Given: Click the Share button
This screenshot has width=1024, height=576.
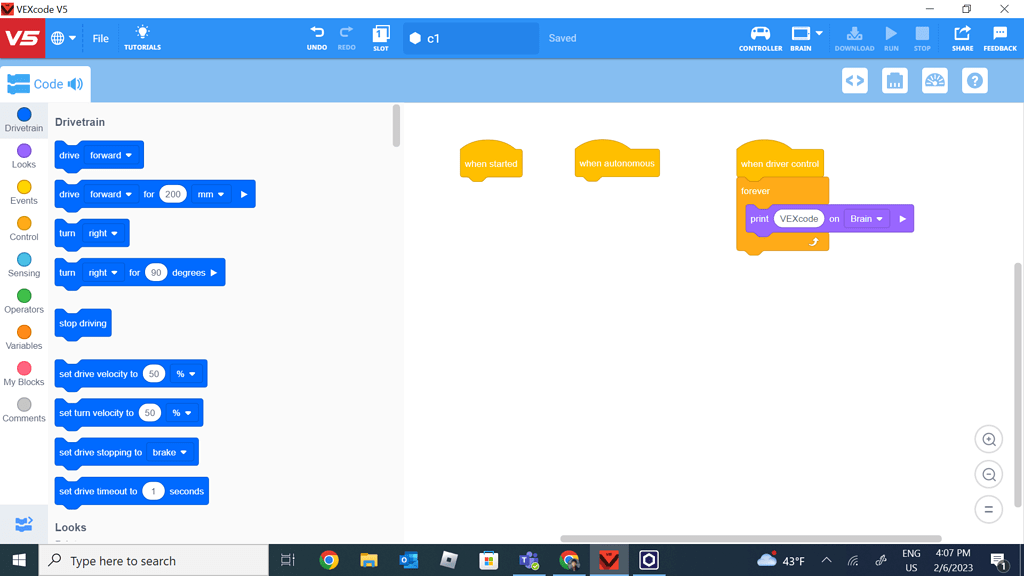Looking at the screenshot, I should [961, 38].
